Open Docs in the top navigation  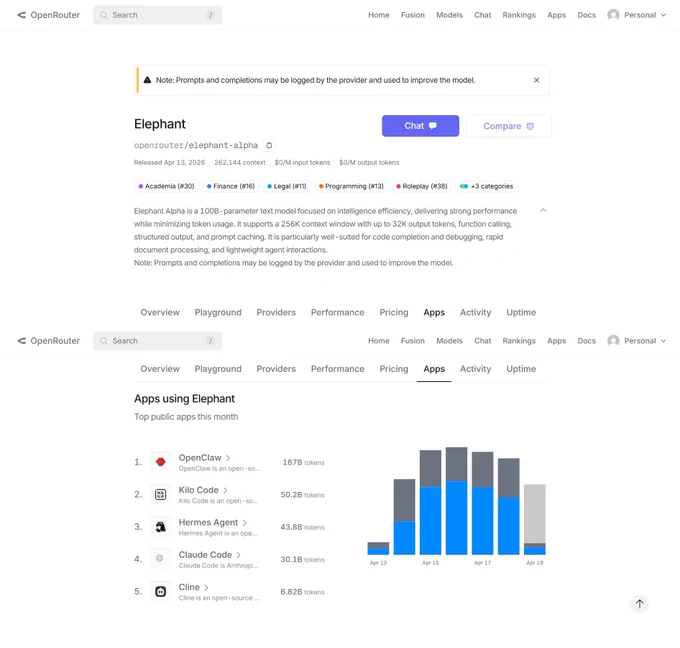[x=586, y=15]
